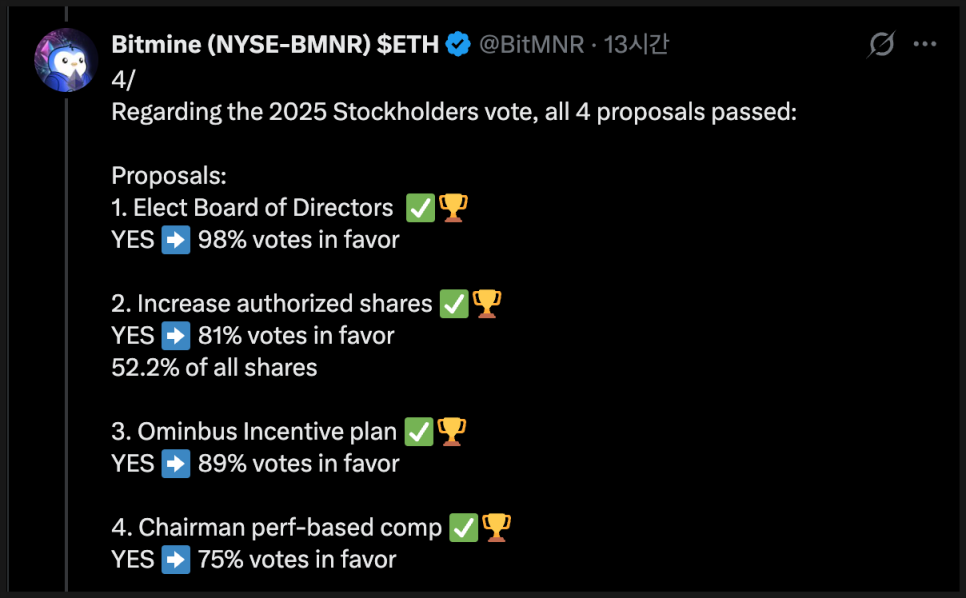Click green checkmark beside Ominbus Incentive plan
Screen dimensions: 966x598
point(419,432)
